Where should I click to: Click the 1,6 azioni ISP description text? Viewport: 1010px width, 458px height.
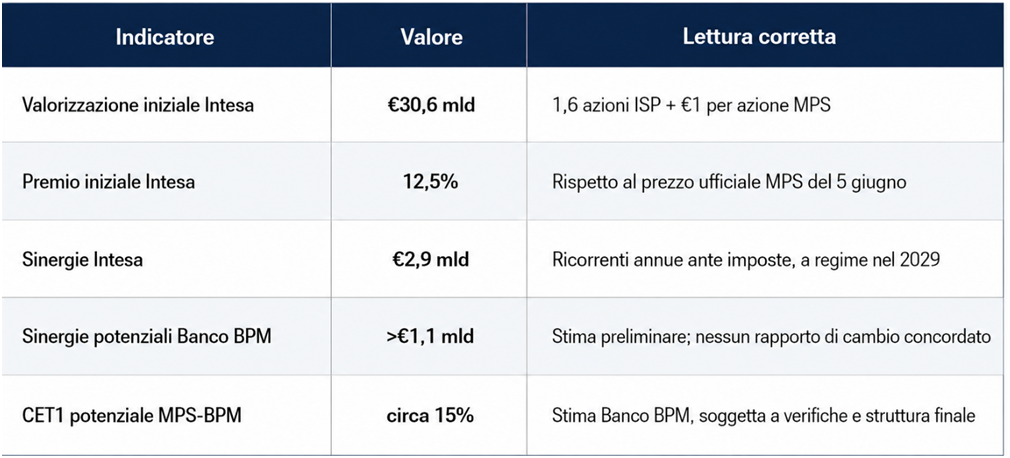(691, 105)
